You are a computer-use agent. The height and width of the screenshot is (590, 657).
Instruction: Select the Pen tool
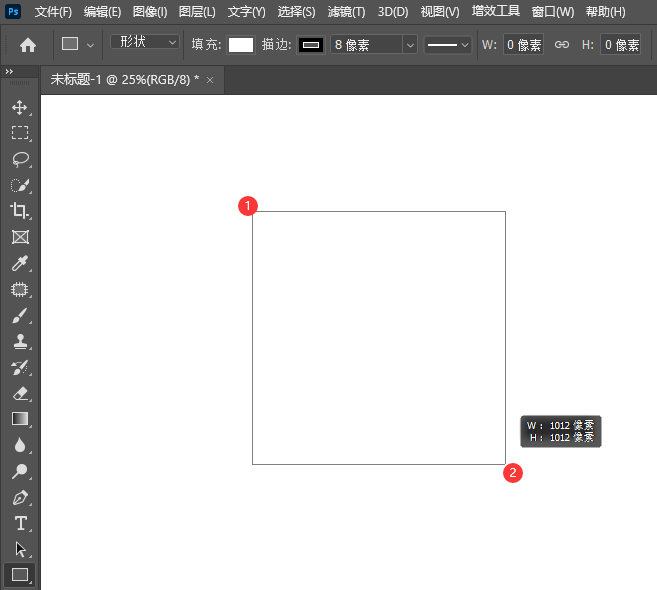point(20,498)
